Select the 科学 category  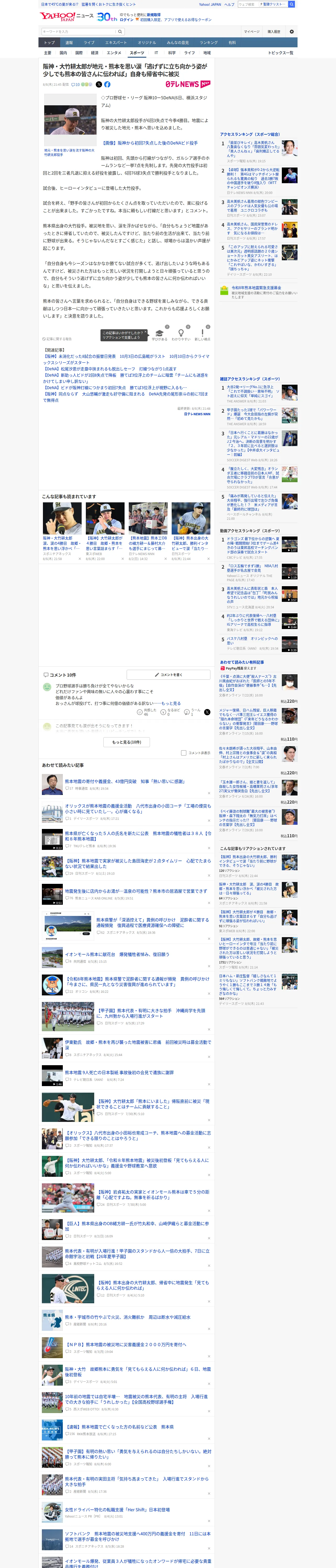tap(172, 53)
